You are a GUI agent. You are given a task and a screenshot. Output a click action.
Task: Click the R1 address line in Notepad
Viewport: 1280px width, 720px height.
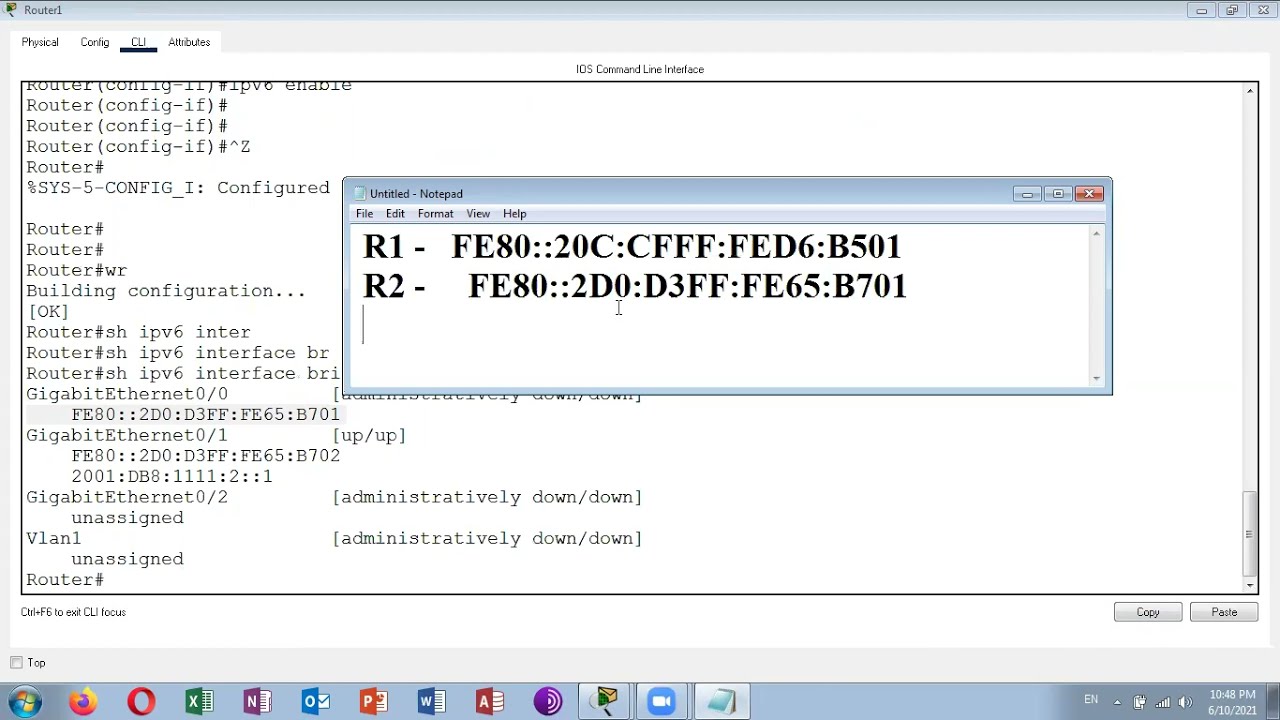(x=632, y=246)
